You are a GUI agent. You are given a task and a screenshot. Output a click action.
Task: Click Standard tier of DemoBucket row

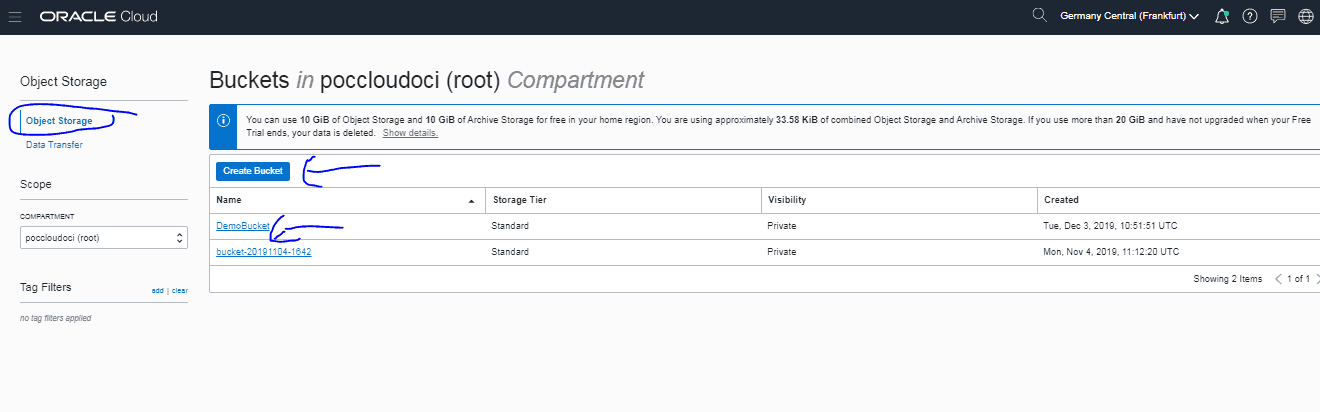[x=510, y=226]
